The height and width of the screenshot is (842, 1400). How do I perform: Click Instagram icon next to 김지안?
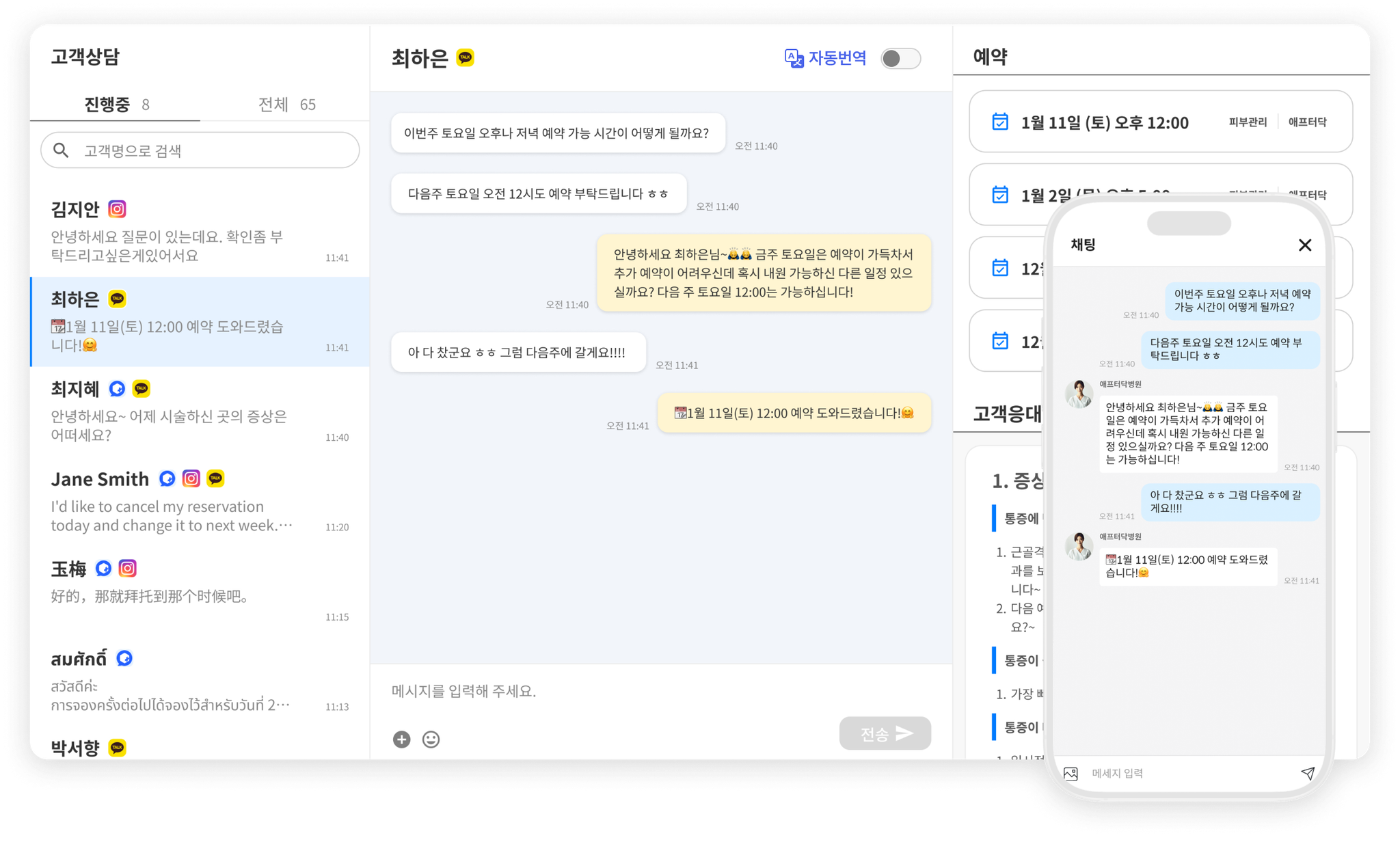point(117,209)
